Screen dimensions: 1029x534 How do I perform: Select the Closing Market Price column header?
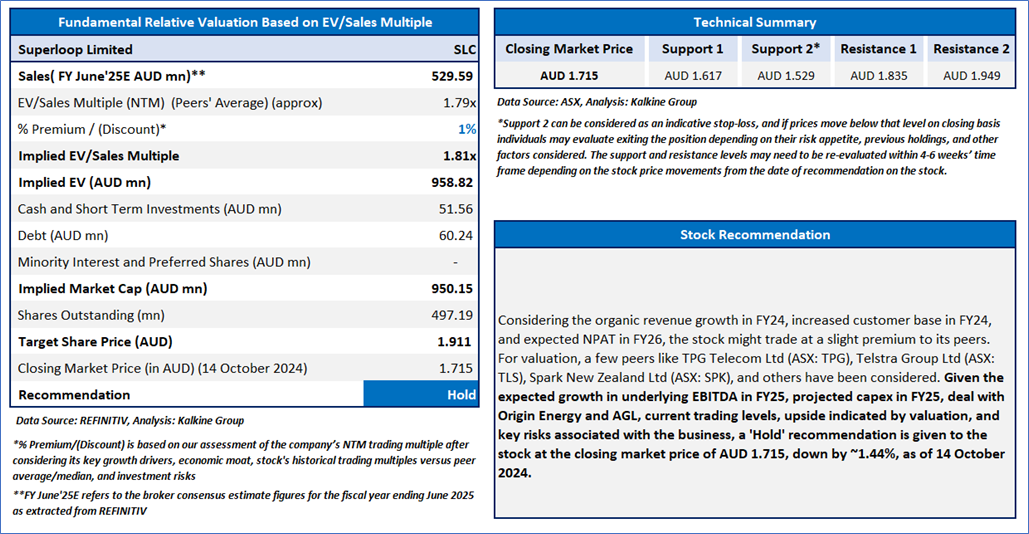569,49
